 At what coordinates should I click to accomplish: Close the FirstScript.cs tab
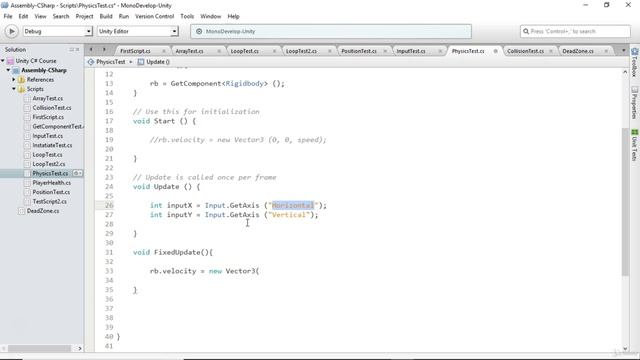pyautogui.click(x=164, y=51)
